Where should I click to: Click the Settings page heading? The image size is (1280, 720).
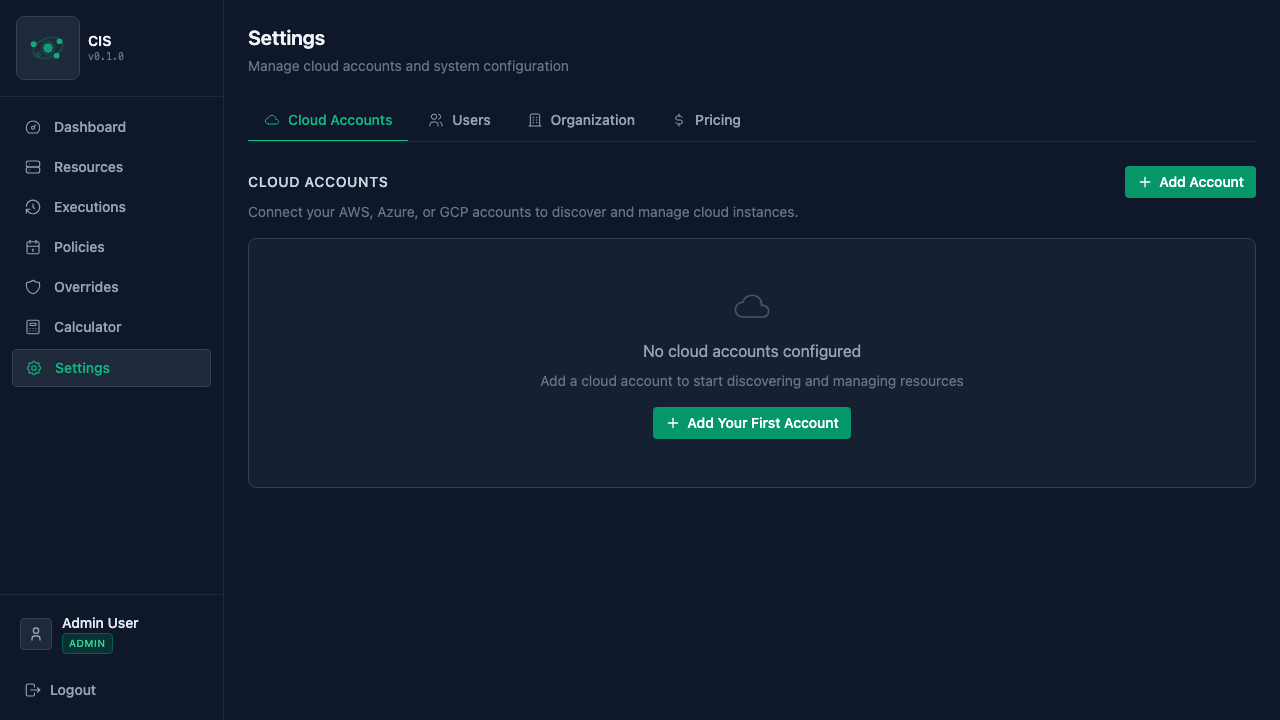coord(286,38)
